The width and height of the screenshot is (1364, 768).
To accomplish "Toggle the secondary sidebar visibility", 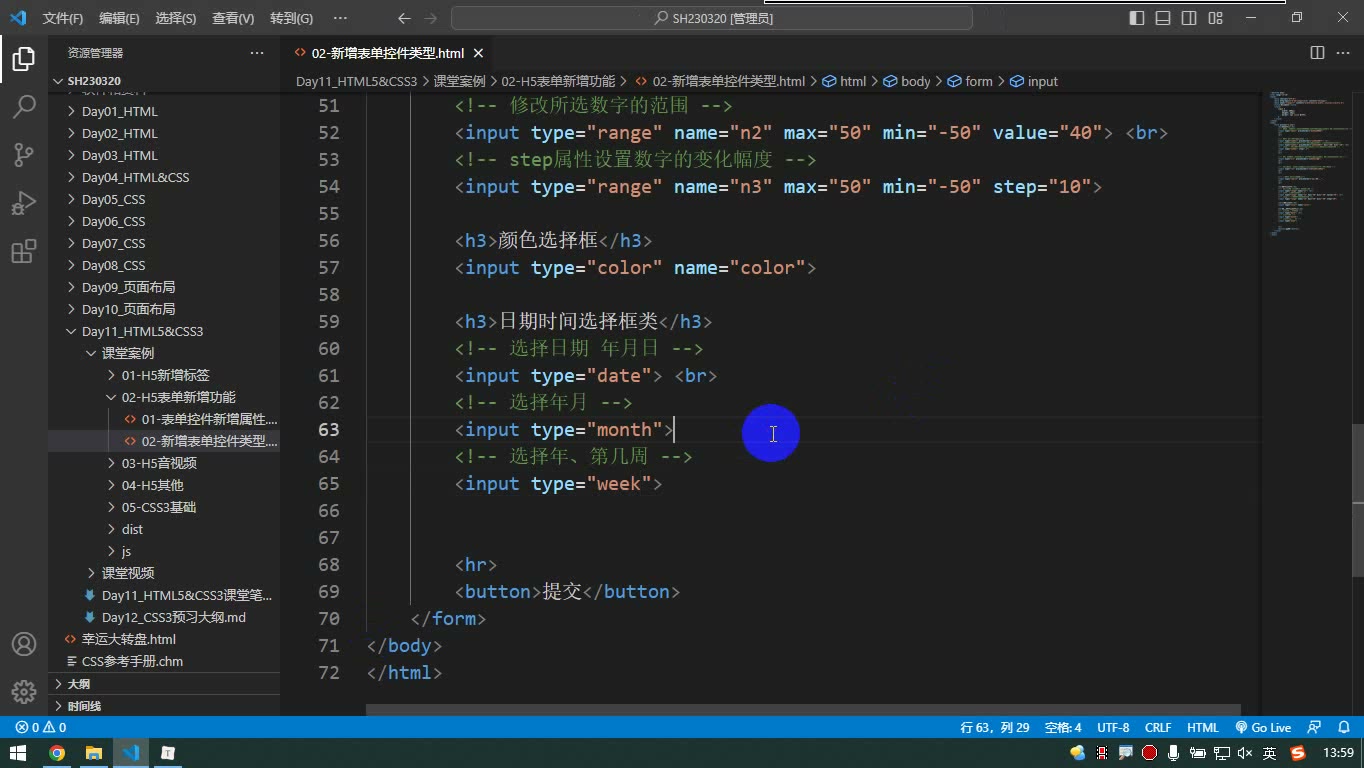I will point(1189,18).
